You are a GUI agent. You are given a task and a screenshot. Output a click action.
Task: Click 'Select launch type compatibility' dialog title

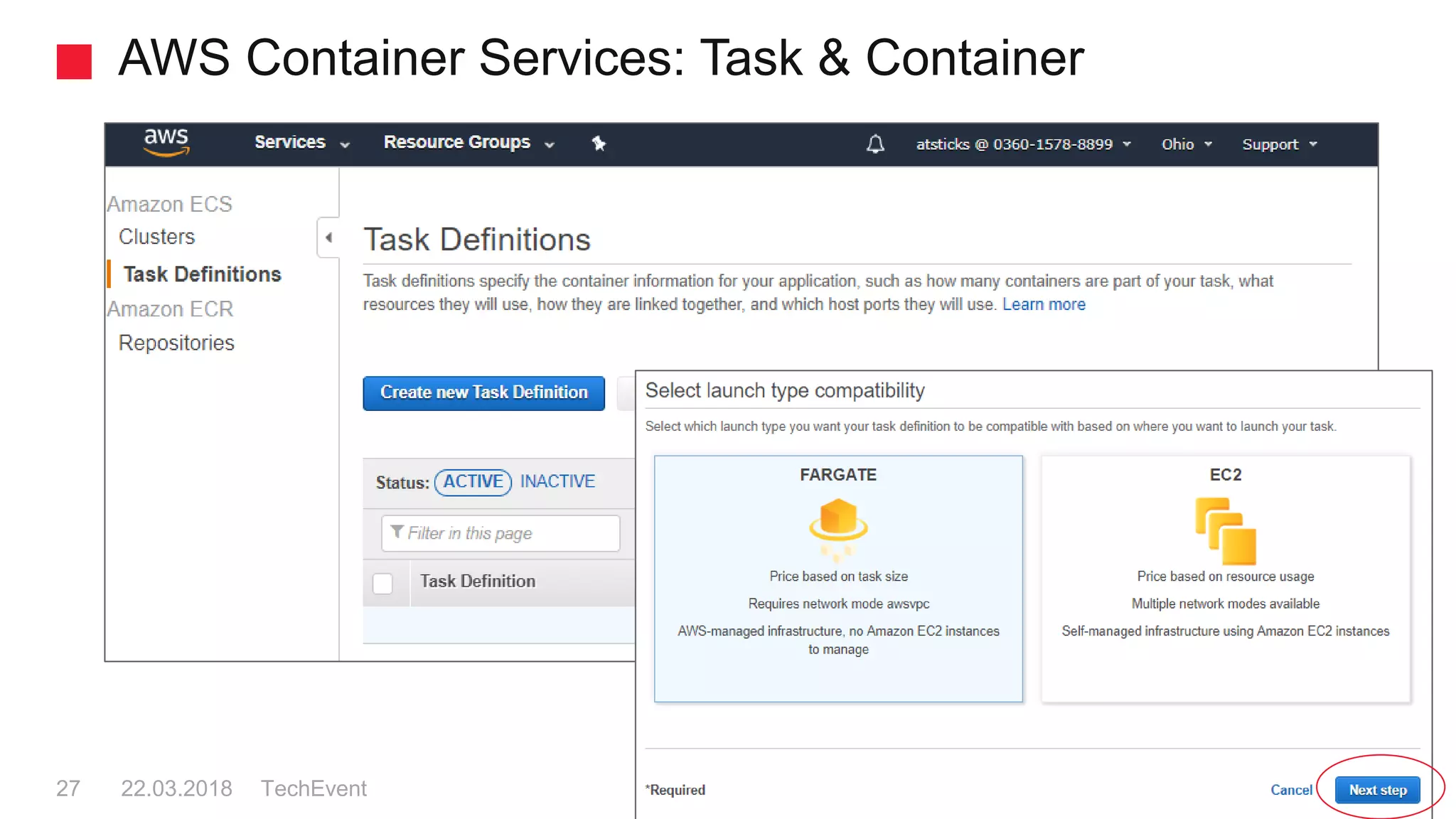click(x=785, y=390)
